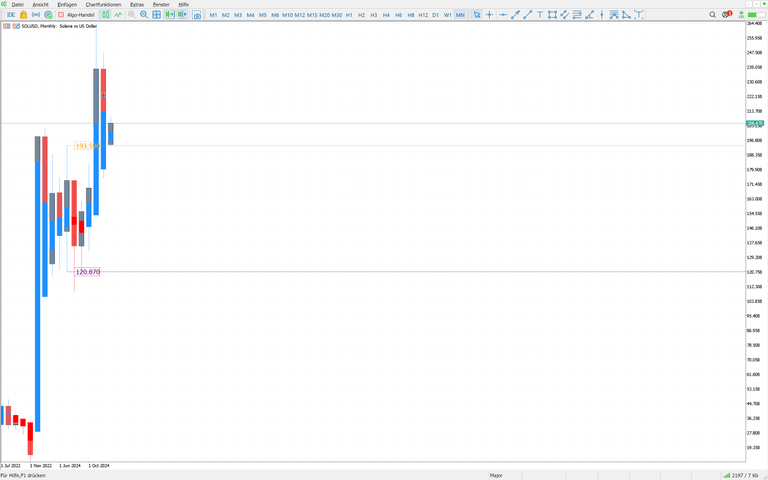Select the equidistant channel tool

564,15
